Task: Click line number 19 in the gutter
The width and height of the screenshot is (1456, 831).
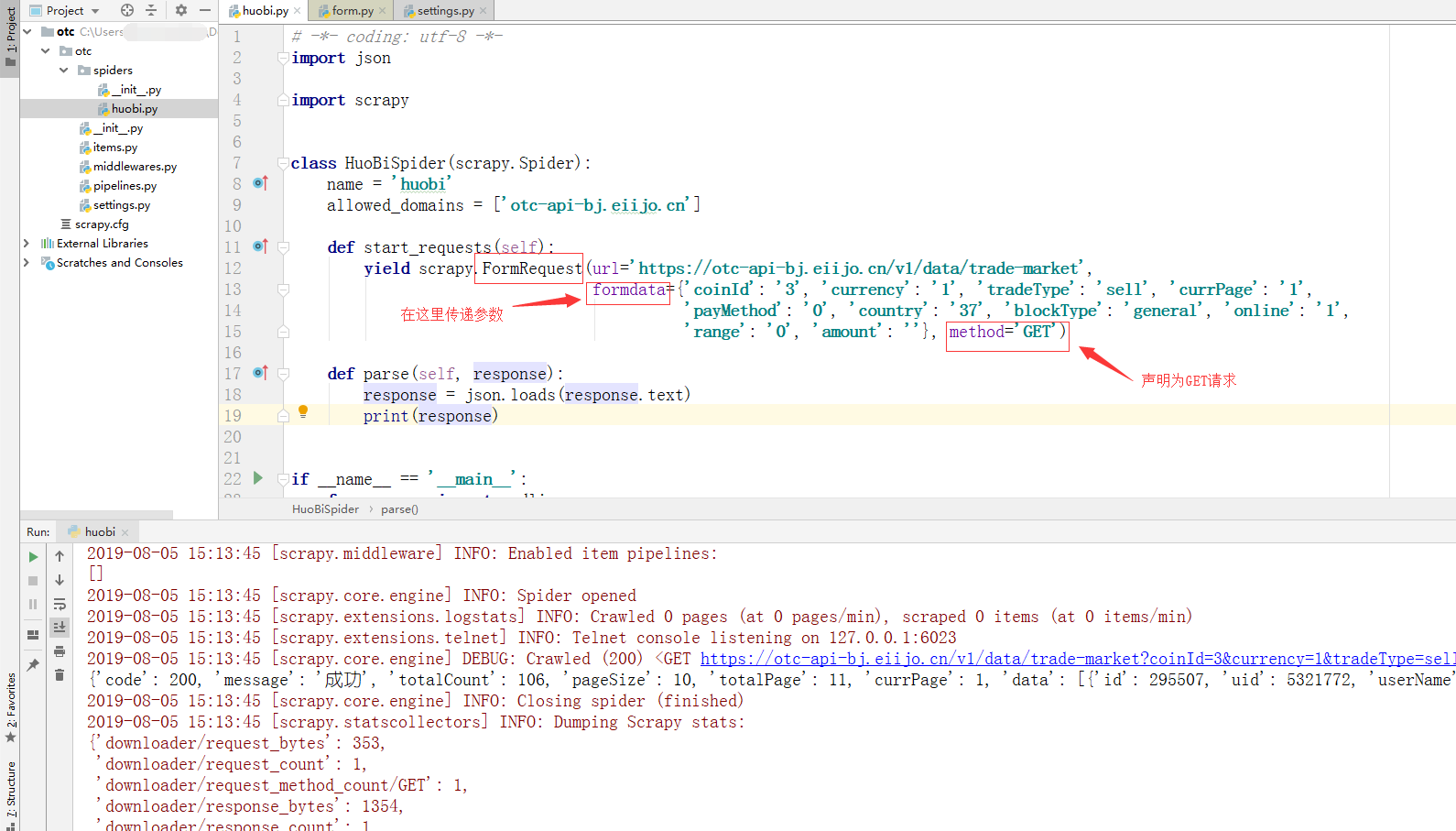Action: (x=234, y=416)
